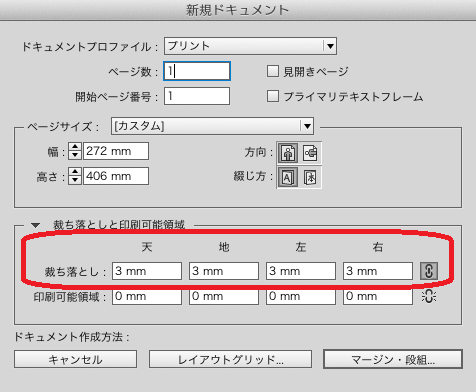Choose left-to-right binding icon
The height and width of the screenshot is (392, 476).
(x=288, y=178)
